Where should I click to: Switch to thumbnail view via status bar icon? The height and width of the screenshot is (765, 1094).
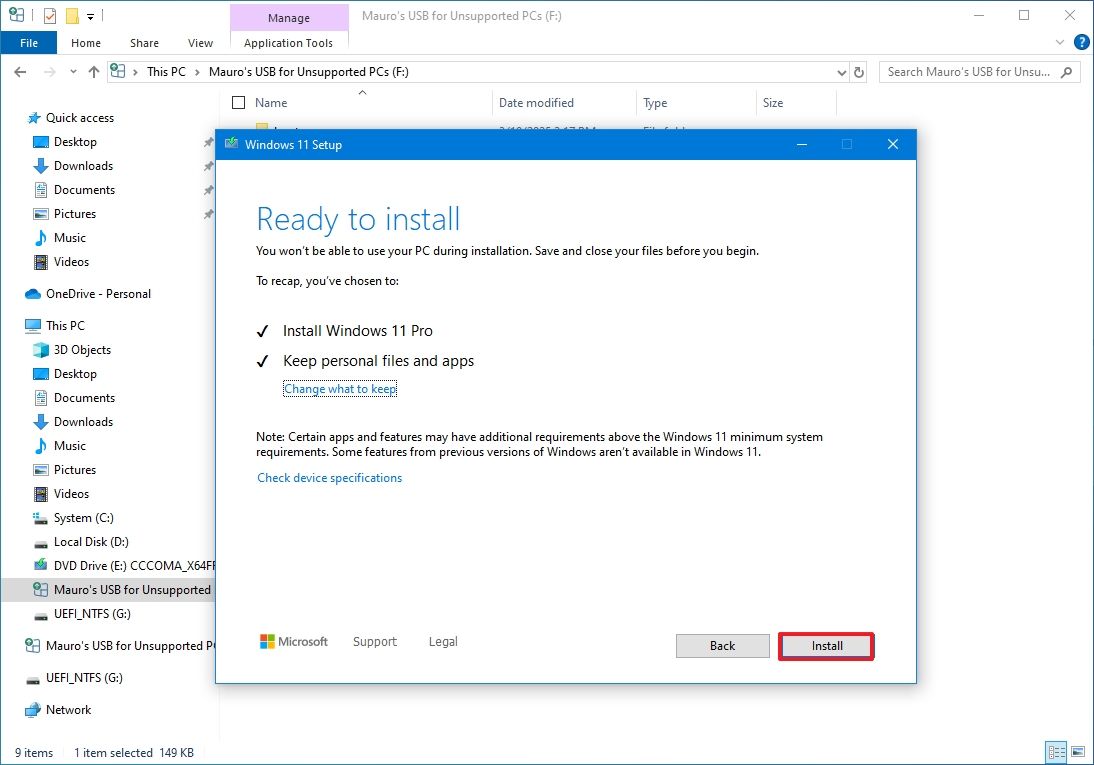tap(1078, 752)
